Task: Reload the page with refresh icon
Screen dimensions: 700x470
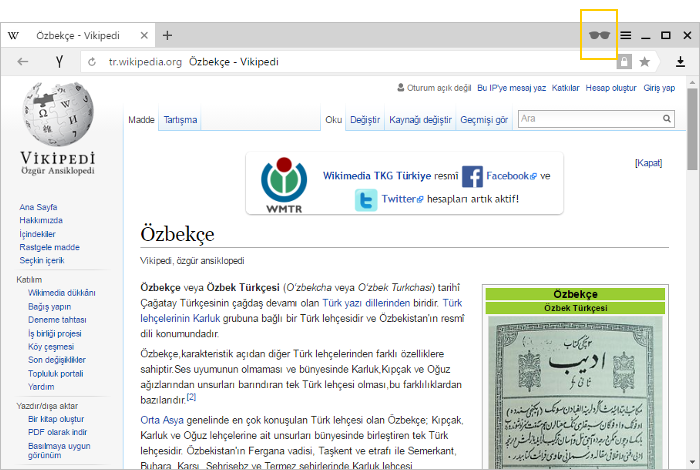Action: (92, 62)
